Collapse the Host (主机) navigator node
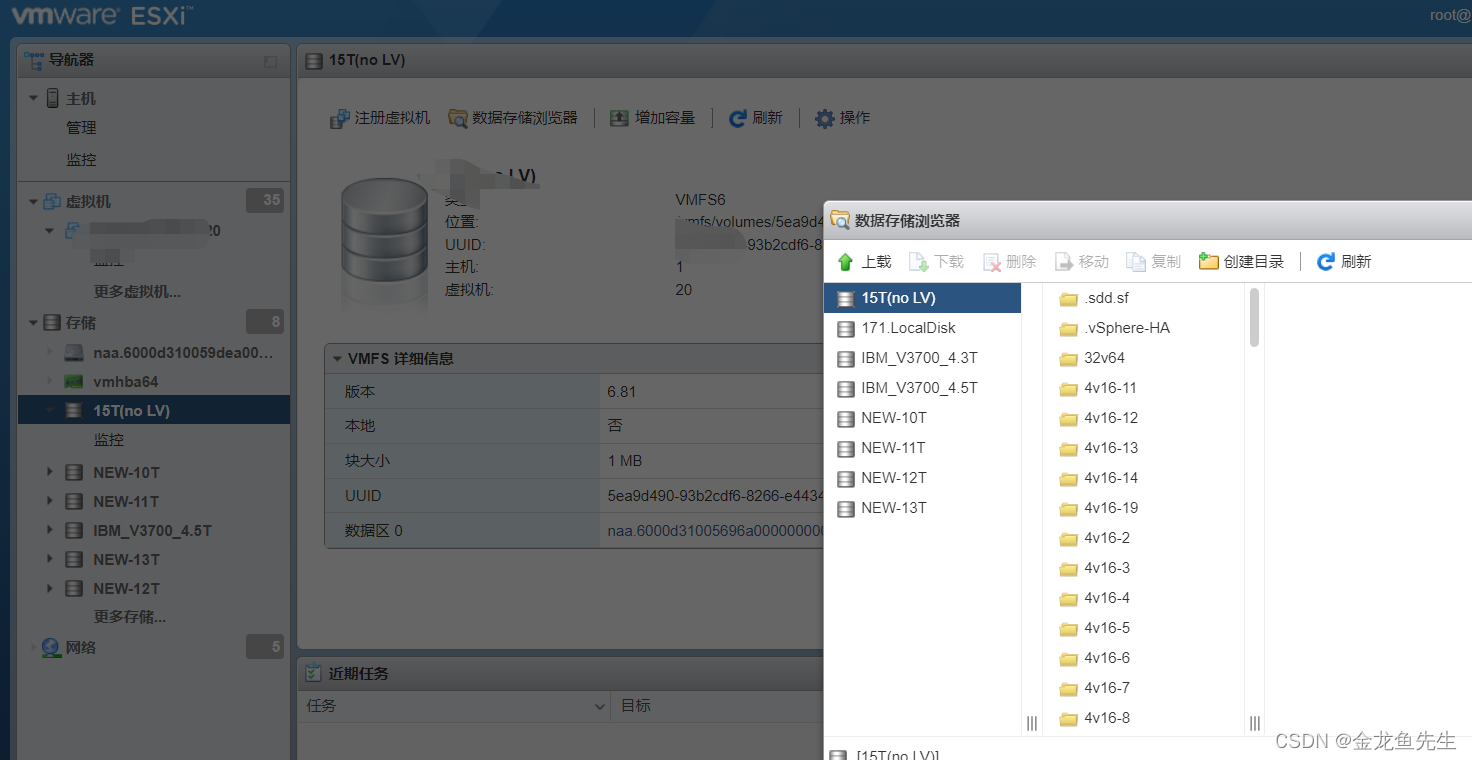Viewport: 1472px width, 760px height. (33, 99)
